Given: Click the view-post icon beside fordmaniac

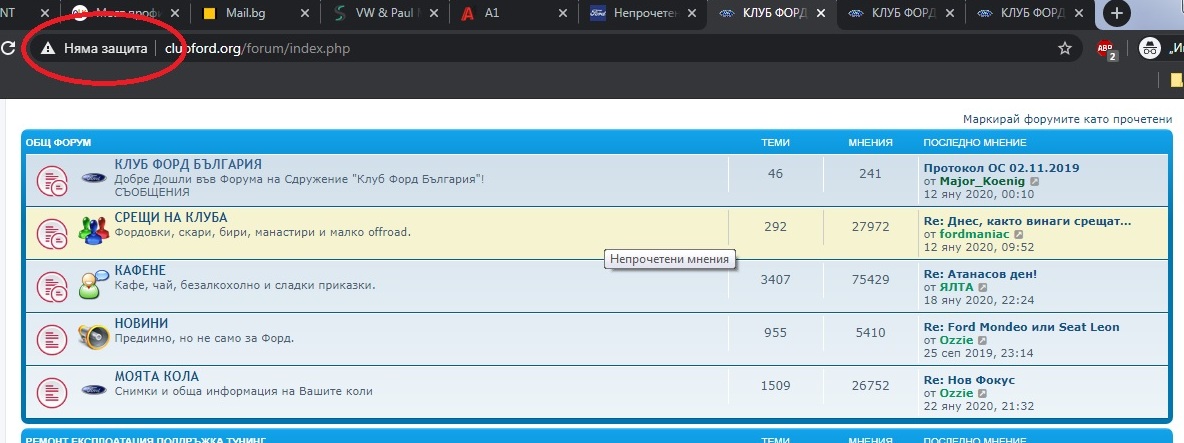Looking at the screenshot, I should point(1040,234).
